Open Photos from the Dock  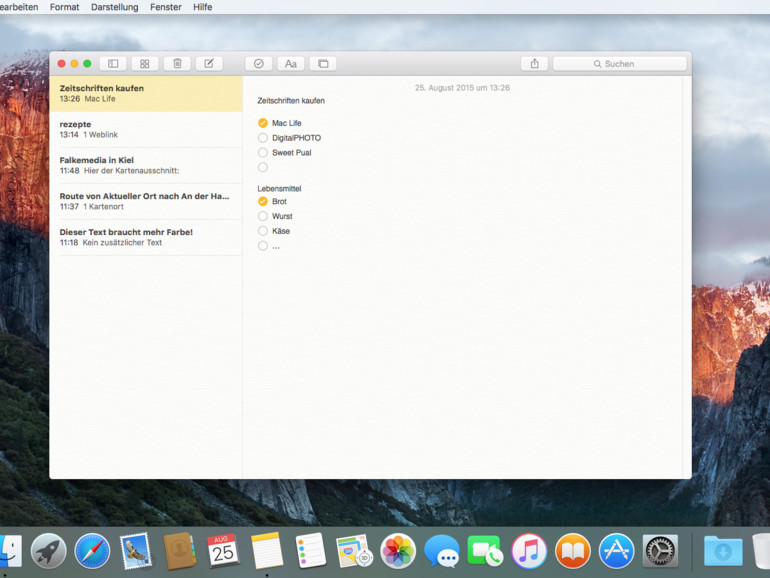click(x=398, y=551)
